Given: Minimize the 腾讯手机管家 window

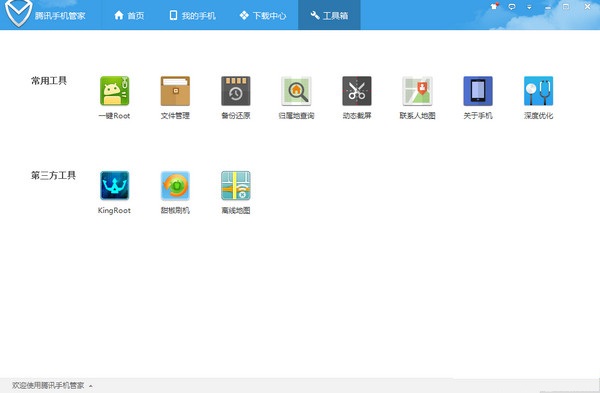Looking at the screenshot, I should click(x=548, y=7).
